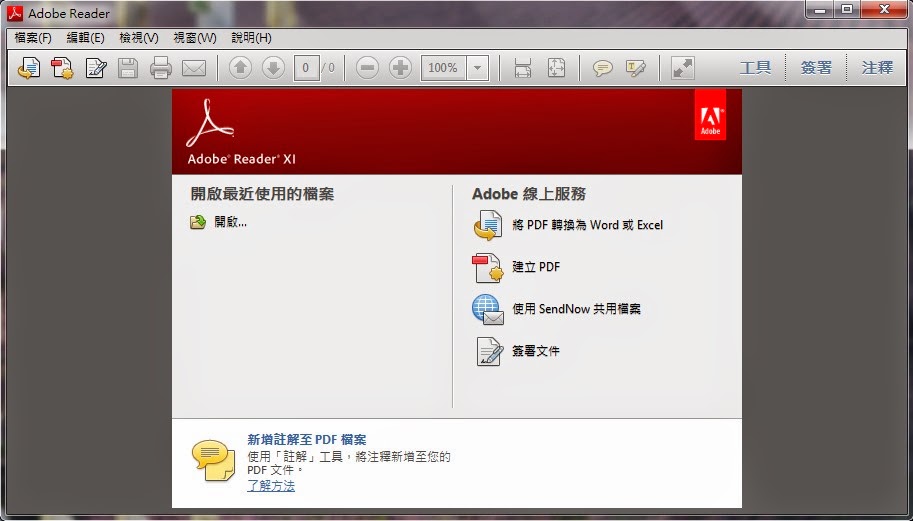Click the page number input field
The width and height of the screenshot is (913, 521).
click(x=306, y=68)
